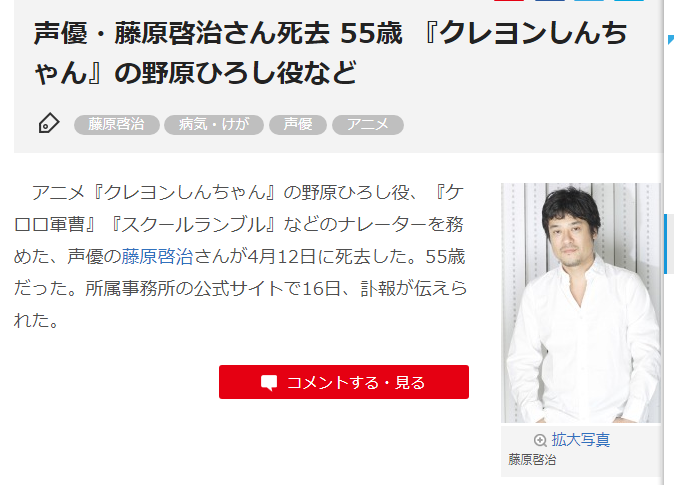Open the 藤原啓治 gray tag pill

[x=116, y=125]
